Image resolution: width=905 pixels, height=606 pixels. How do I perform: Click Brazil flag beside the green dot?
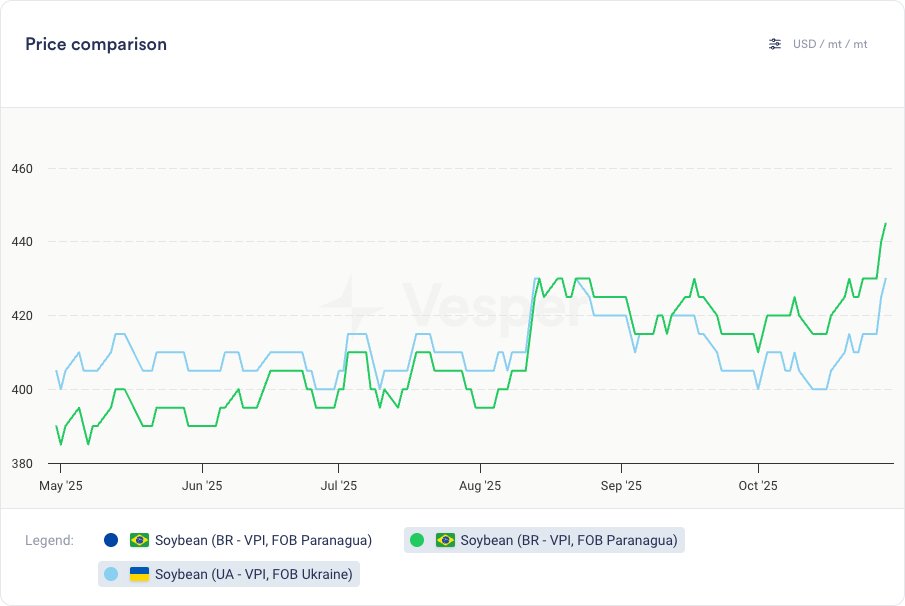point(445,540)
